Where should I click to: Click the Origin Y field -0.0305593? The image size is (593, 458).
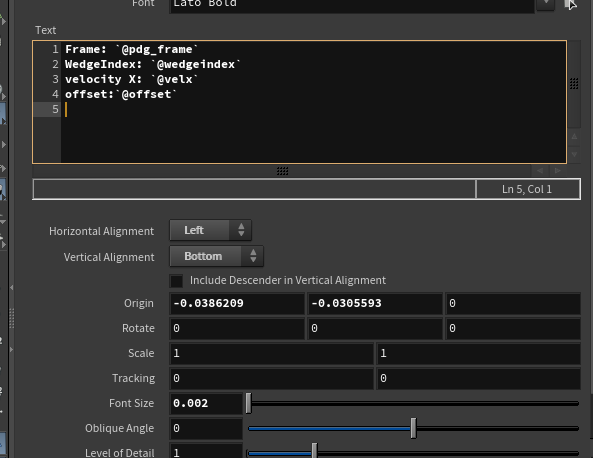[375, 303]
